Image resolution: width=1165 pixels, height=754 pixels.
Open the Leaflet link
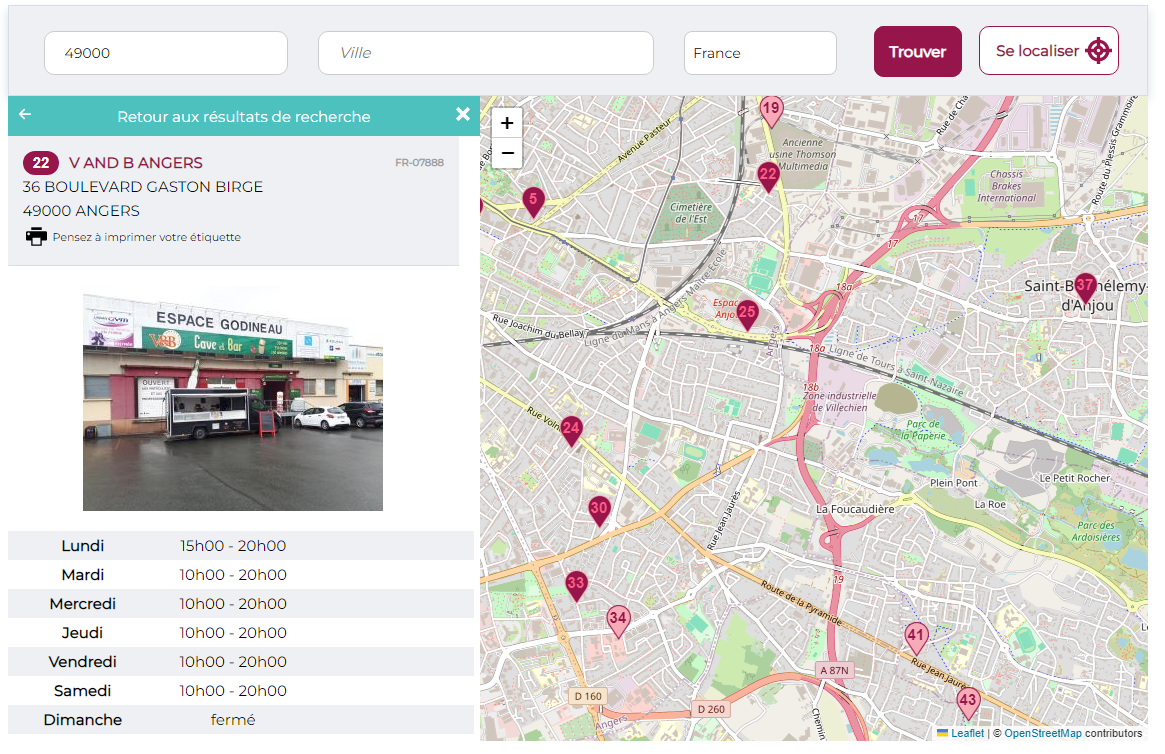[x=967, y=733]
